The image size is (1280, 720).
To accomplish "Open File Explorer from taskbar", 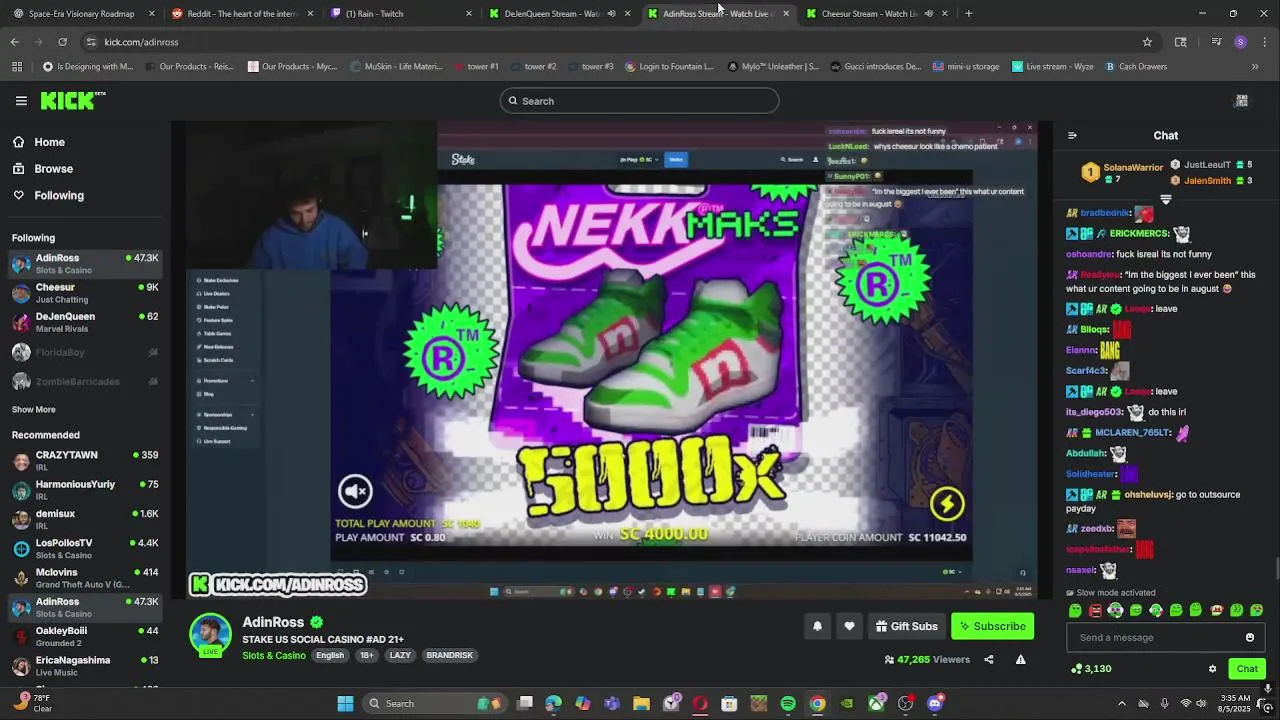I will (642, 704).
